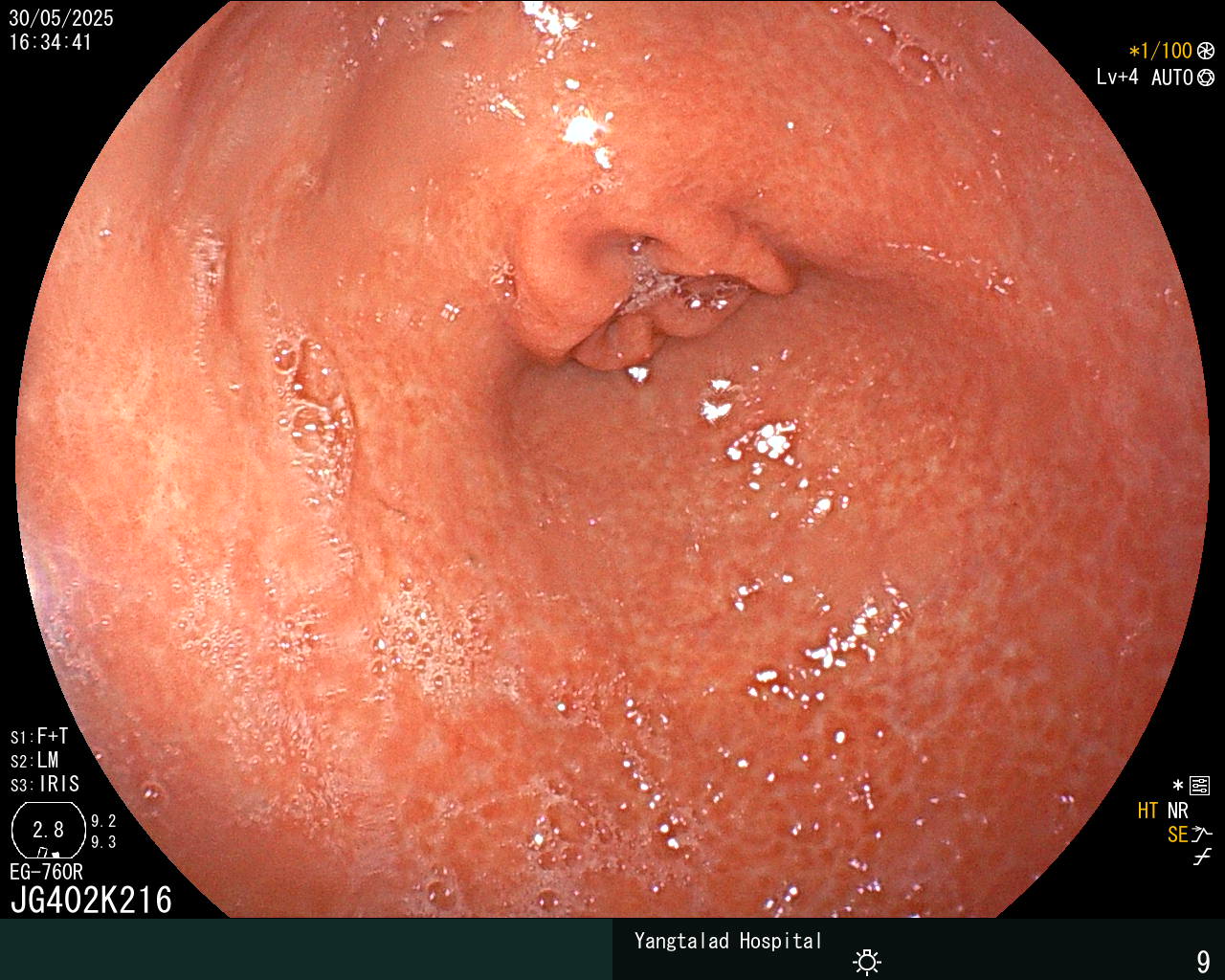Click the white asterisk beside settings icon
Screen dimensions: 1225x980
(1178, 786)
